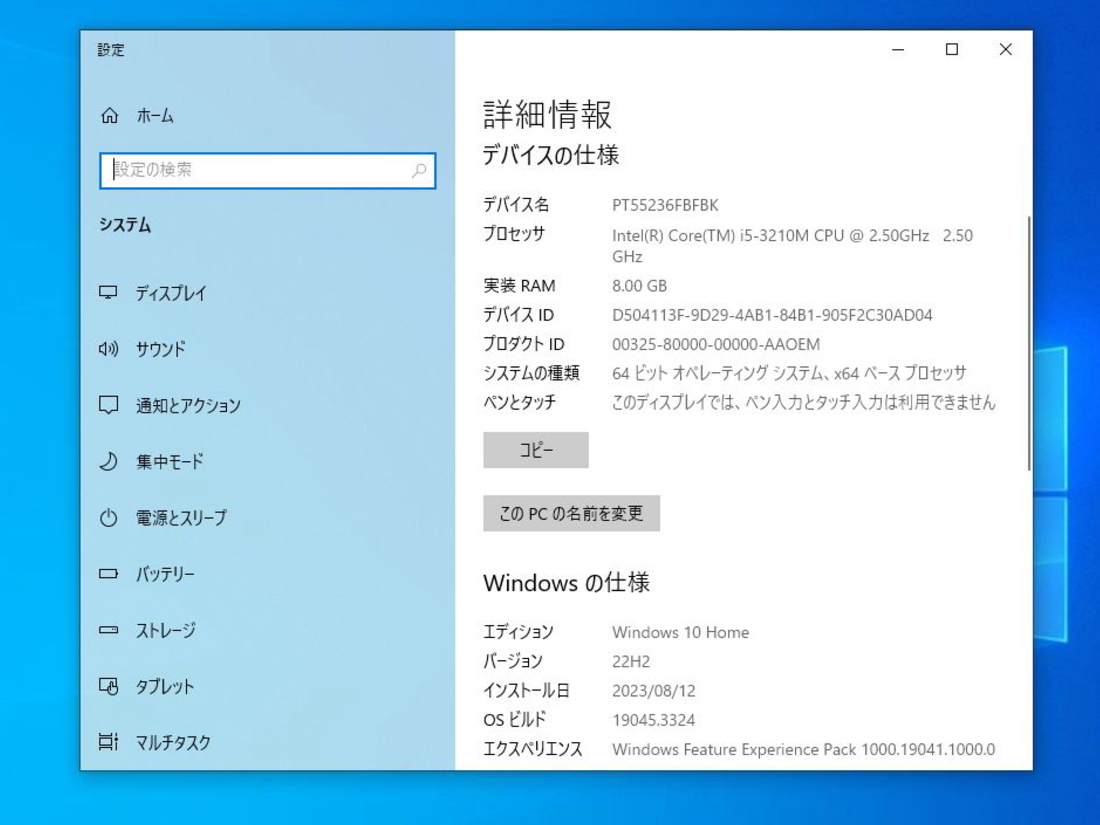Minimize the 設定 window
The image size is (1100, 825).
[898, 50]
